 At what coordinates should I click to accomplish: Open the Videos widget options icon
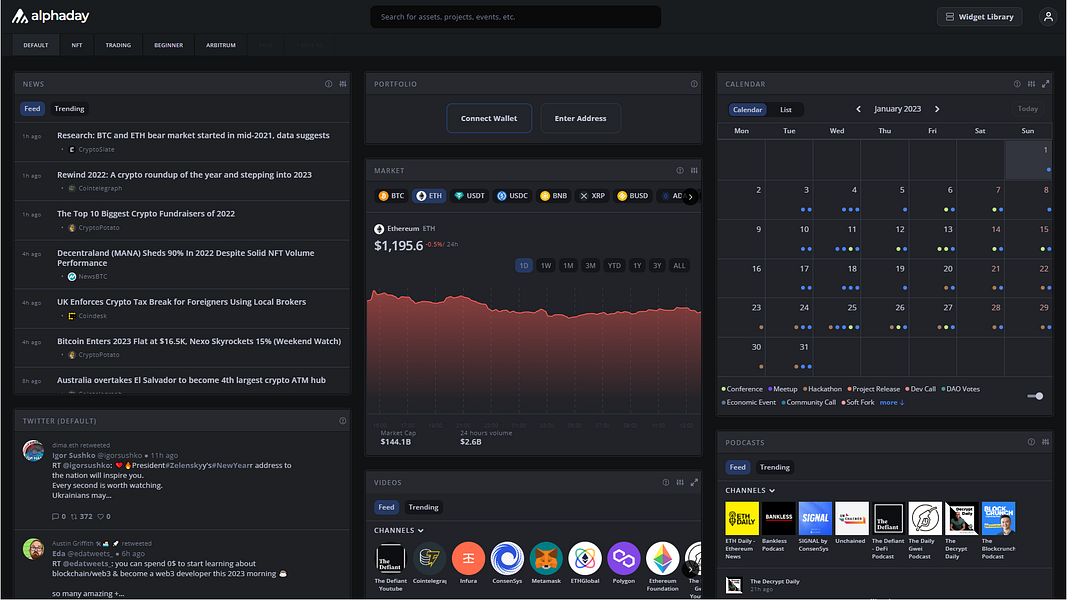click(680, 482)
